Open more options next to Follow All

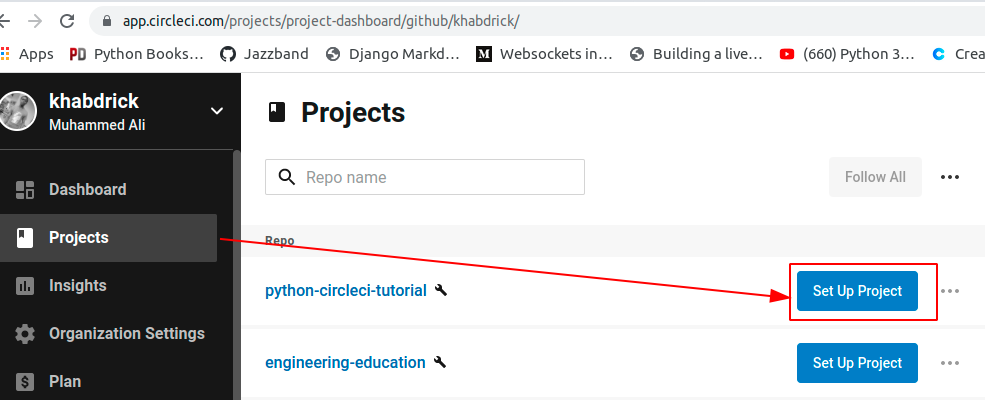(x=950, y=177)
